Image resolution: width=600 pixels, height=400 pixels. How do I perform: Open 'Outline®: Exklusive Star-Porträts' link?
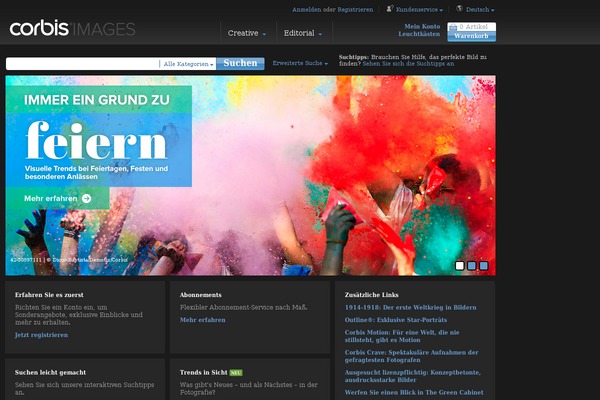[396, 320]
